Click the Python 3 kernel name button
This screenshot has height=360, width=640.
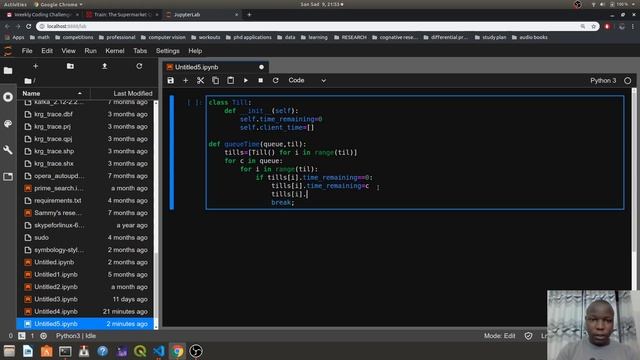tap(603, 80)
